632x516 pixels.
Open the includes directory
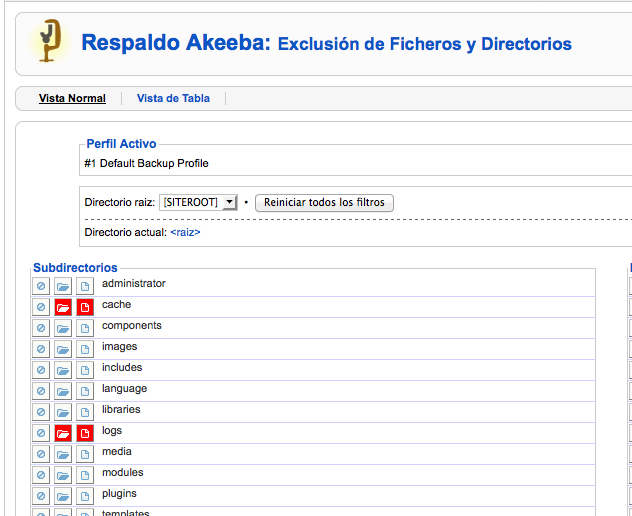(122, 367)
